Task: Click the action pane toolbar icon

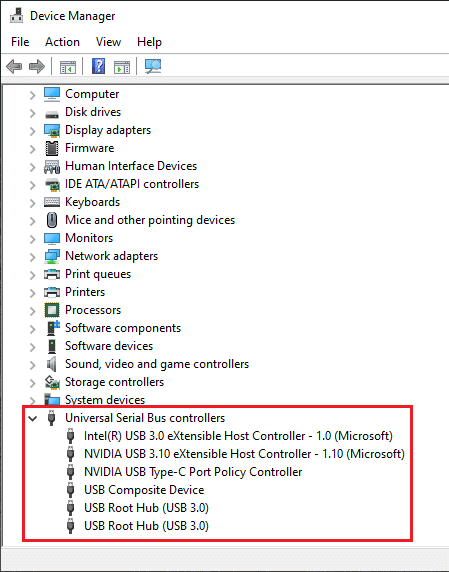Action: point(122,67)
